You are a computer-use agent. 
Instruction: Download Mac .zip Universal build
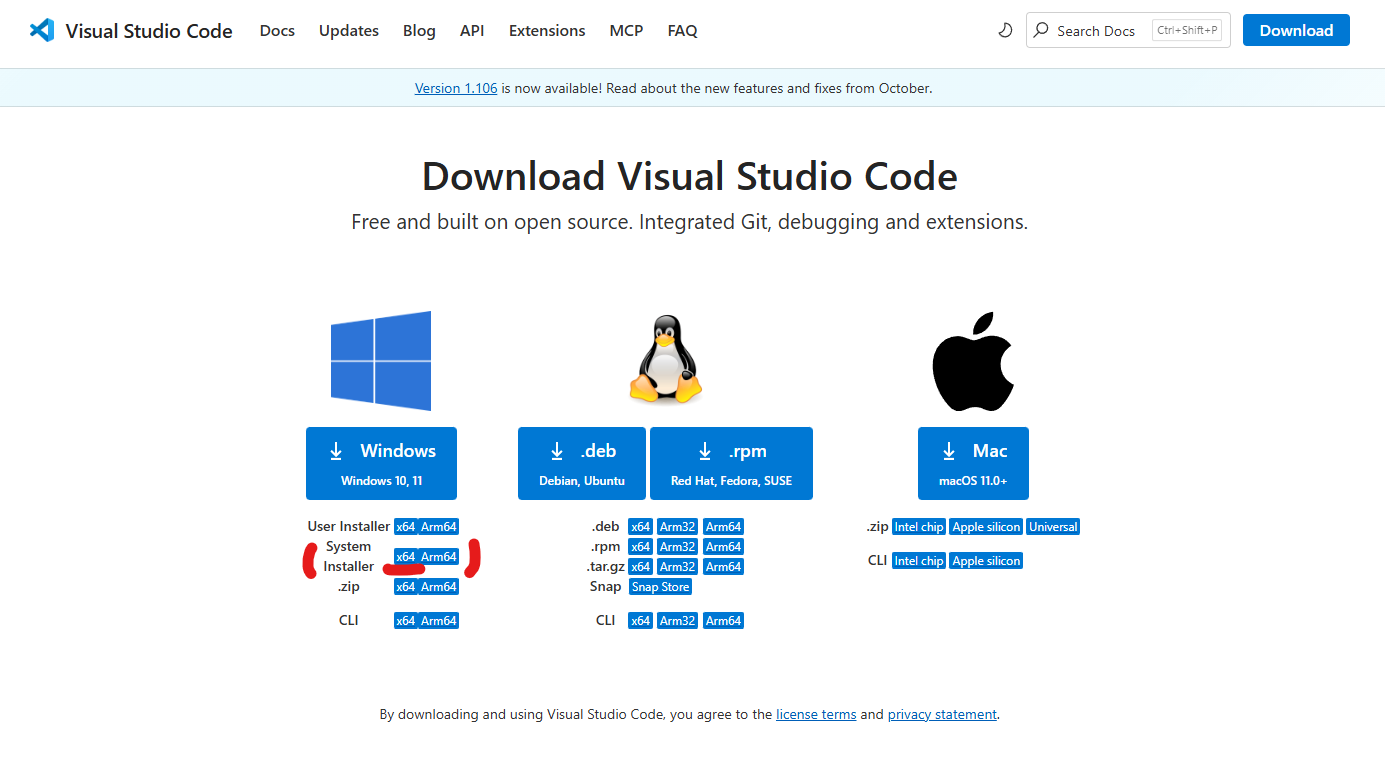pos(1053,527)
